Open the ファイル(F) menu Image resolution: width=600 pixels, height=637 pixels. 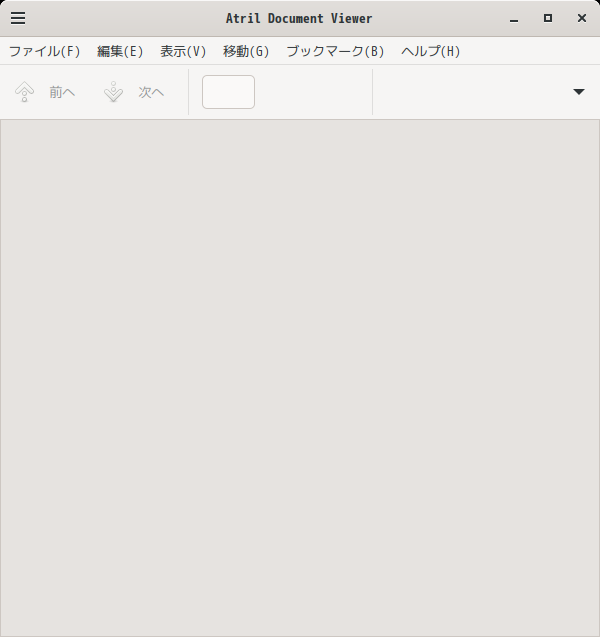[45, 51]
